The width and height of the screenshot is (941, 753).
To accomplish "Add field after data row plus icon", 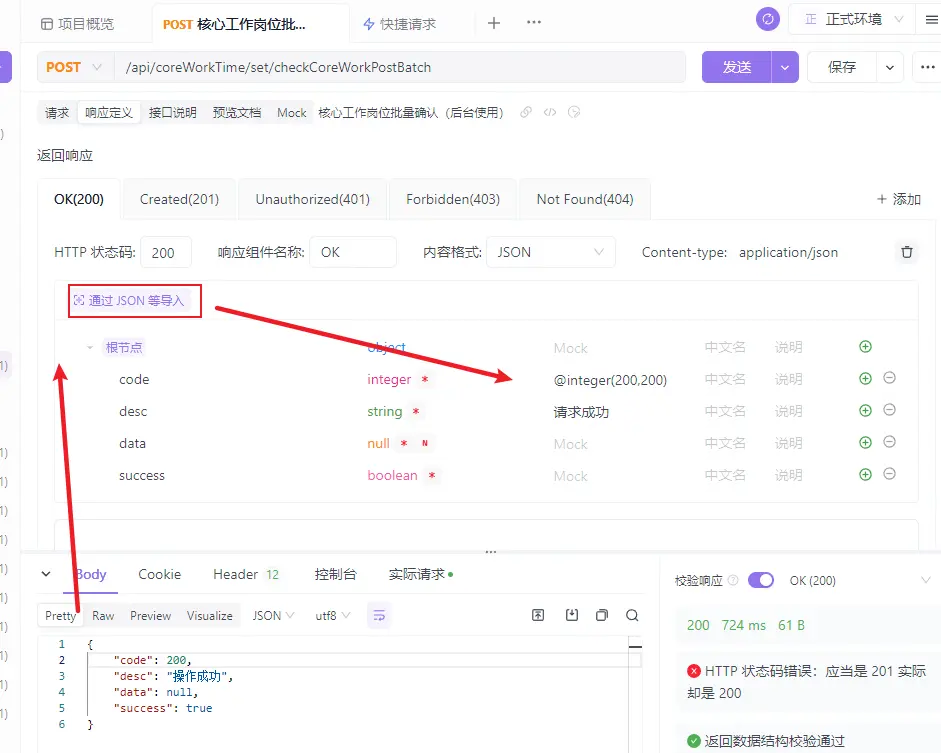I will click(x=865, y=442).
